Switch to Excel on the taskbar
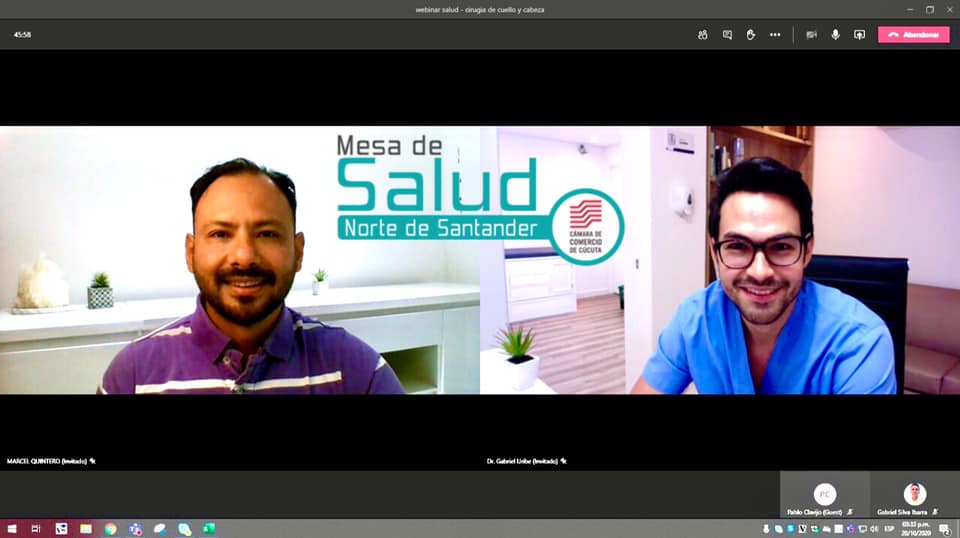Image resolution: width=960 pixels, height=538 pixels. pyautogui.click(x=209, y=529)
